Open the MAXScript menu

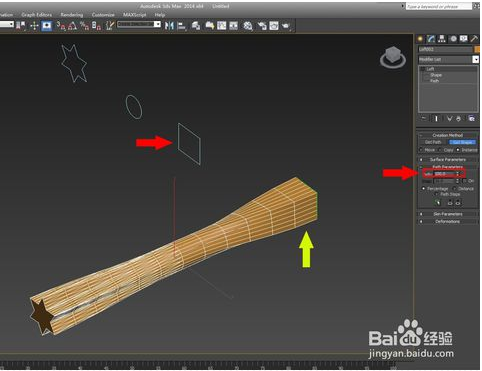click(x=135, y=15)
